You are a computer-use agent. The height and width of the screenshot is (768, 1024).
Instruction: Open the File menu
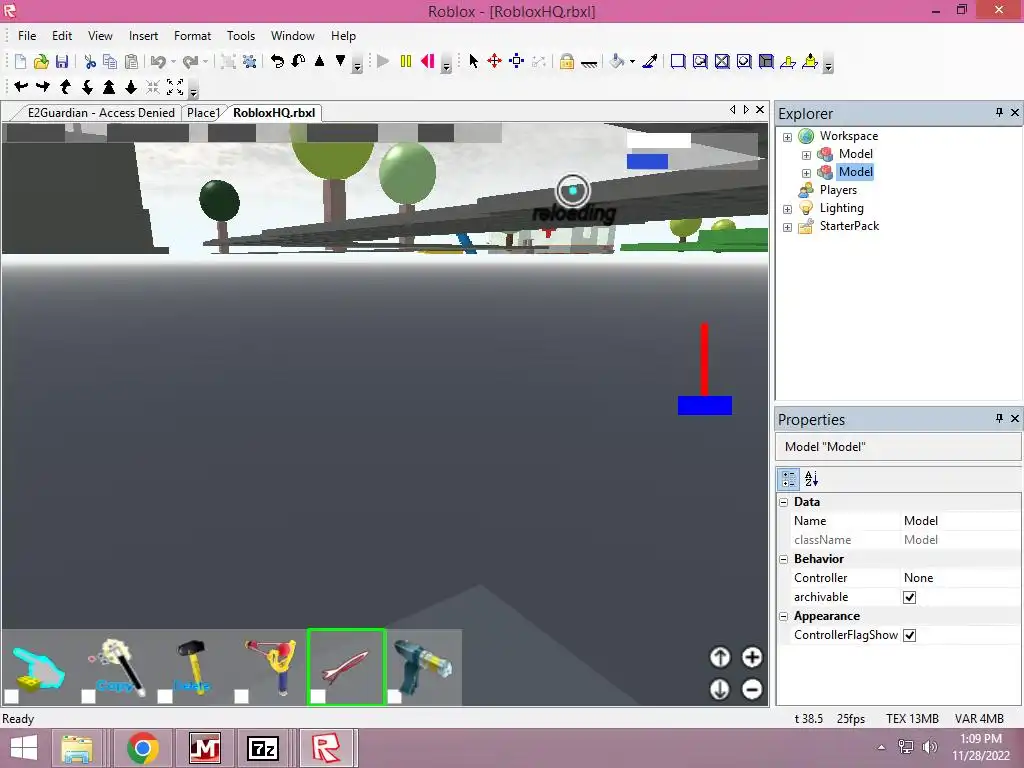[27, 36]
